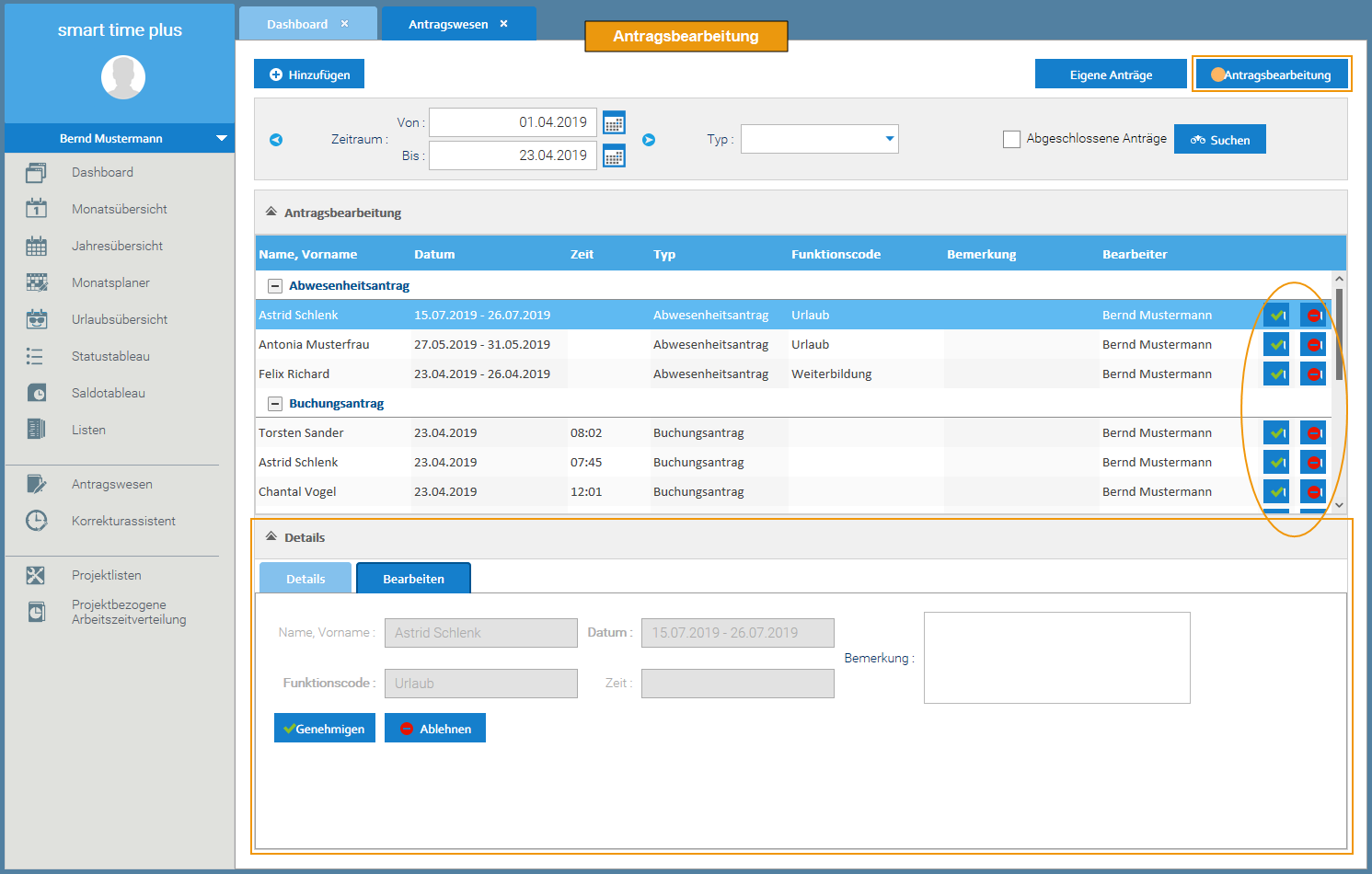Close the Antragswesen tab

504,24
